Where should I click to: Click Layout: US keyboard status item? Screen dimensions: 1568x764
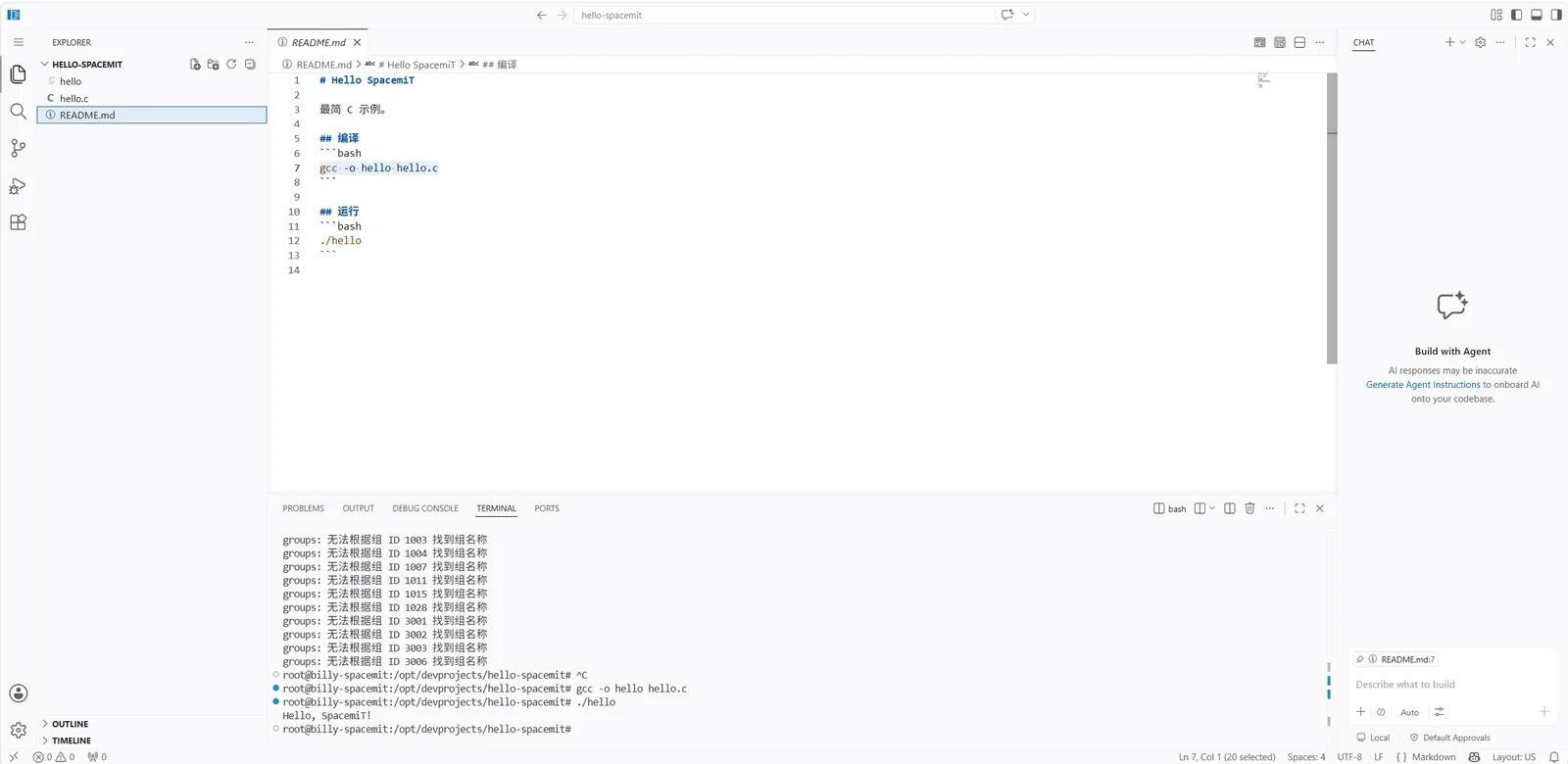[x=1514, y=757]
